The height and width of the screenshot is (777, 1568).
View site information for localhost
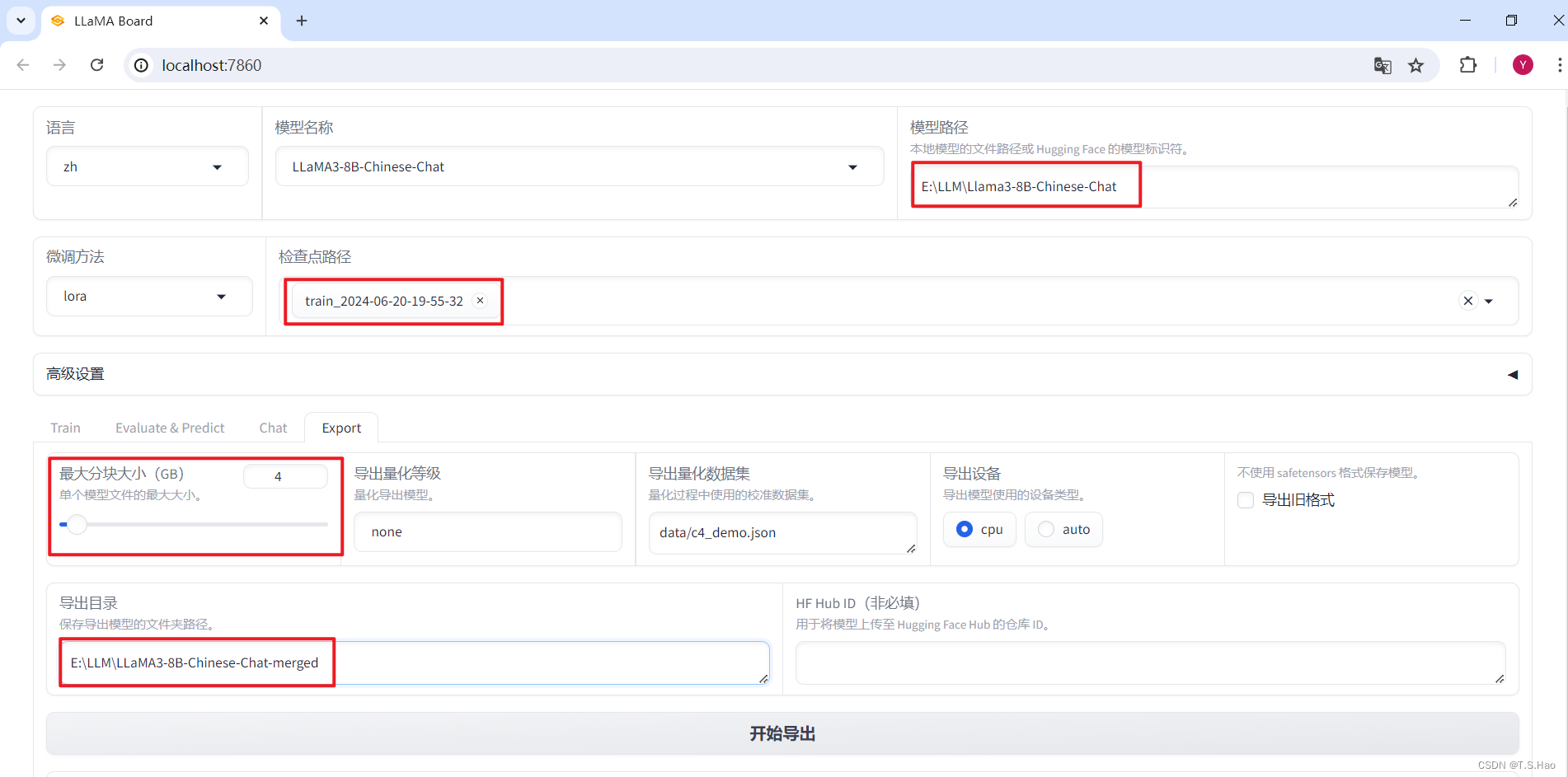coord(142,65)
